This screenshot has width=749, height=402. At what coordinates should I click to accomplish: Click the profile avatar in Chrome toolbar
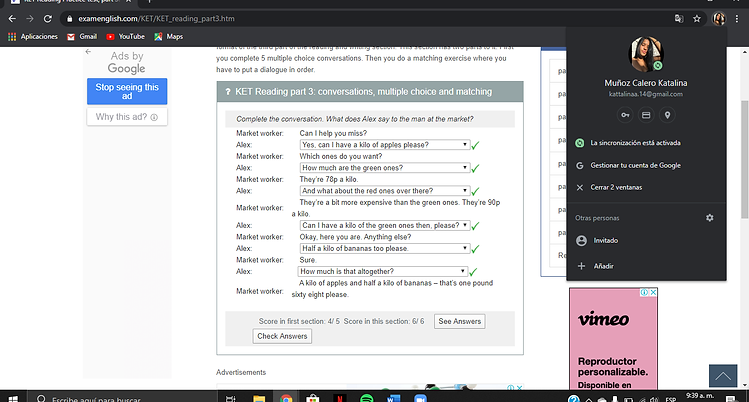coord(718,19)
